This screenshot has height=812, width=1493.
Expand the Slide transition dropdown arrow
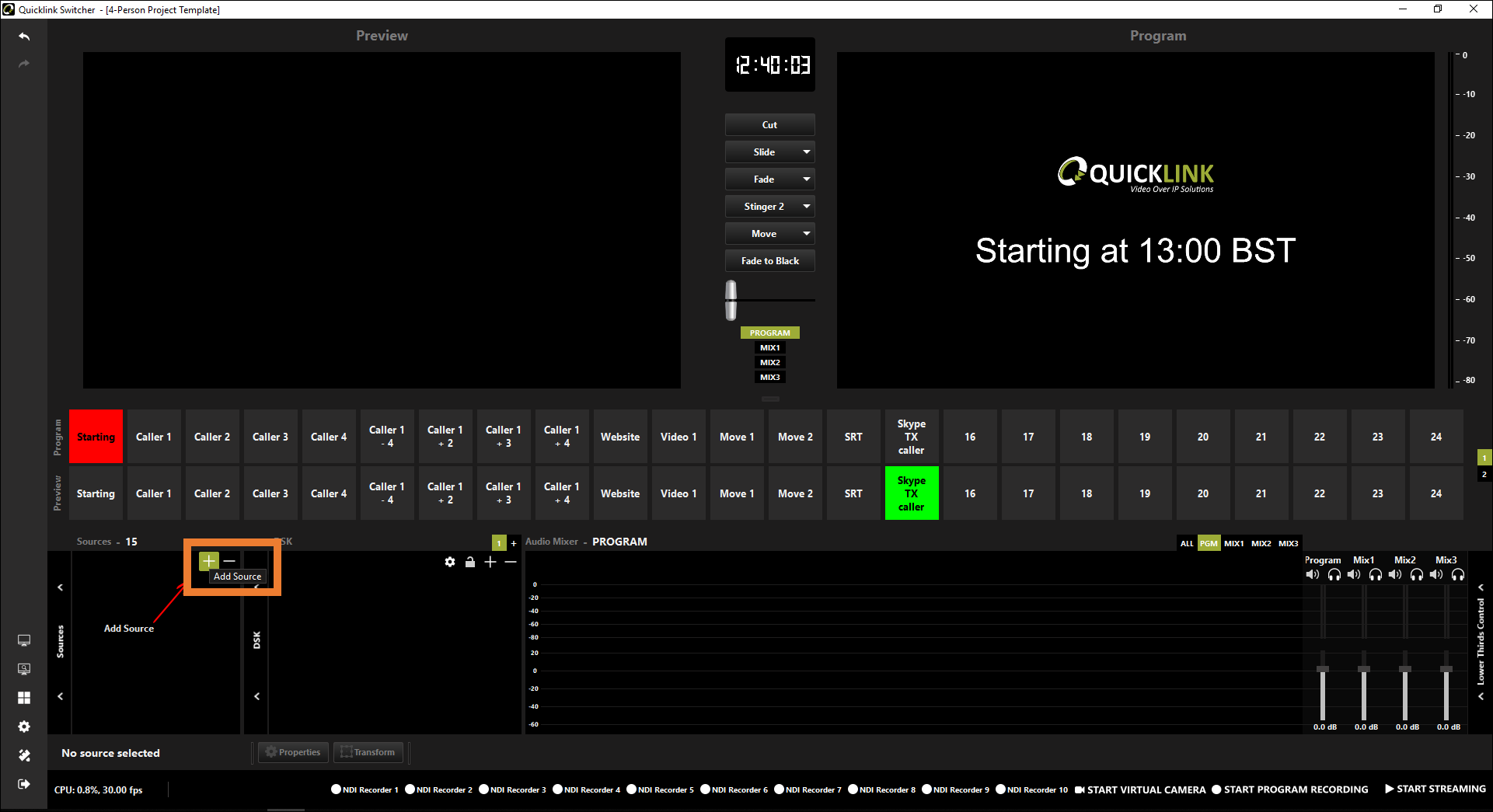point(807,152)
